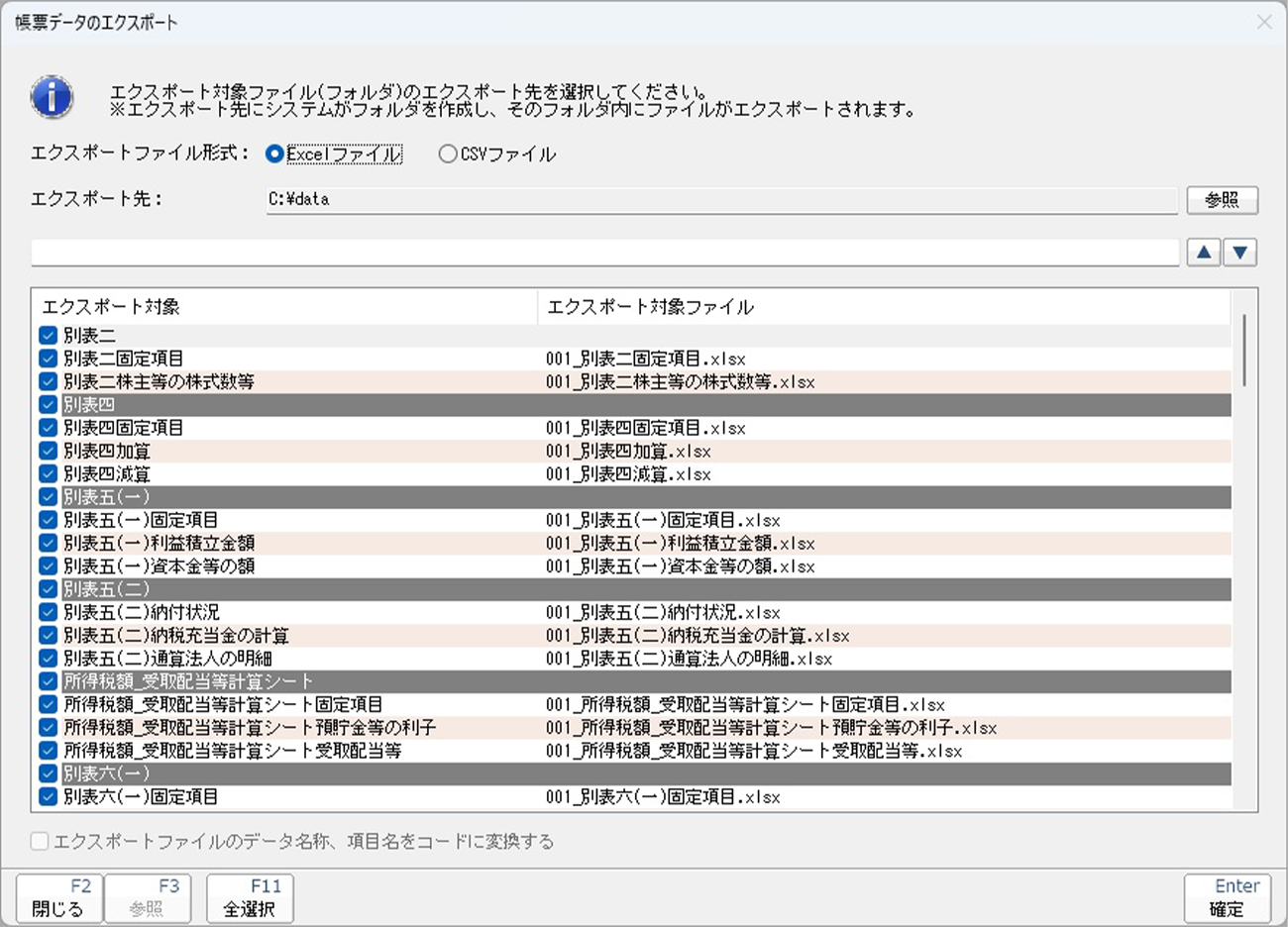The width and height of the screenshot is (1288, 927).
Task: Click the エクスポート対象ファイル column header
Action: [882, 307]
